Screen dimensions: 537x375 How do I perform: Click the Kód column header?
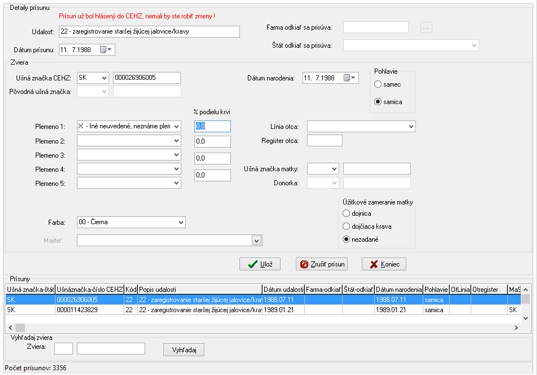click(131, 290)
